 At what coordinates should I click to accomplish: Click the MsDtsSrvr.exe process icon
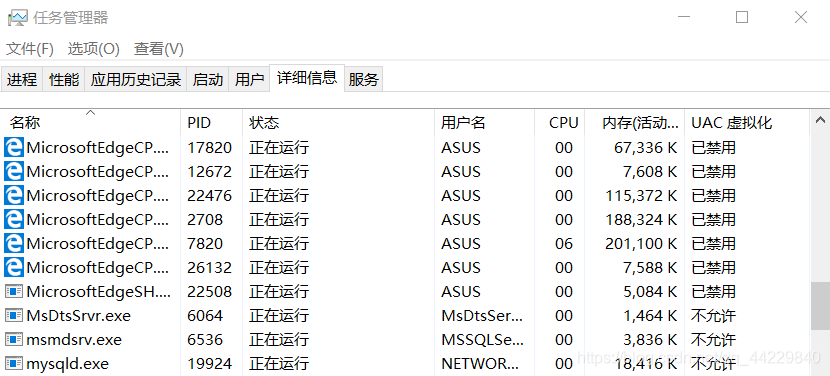pos(14,316)
